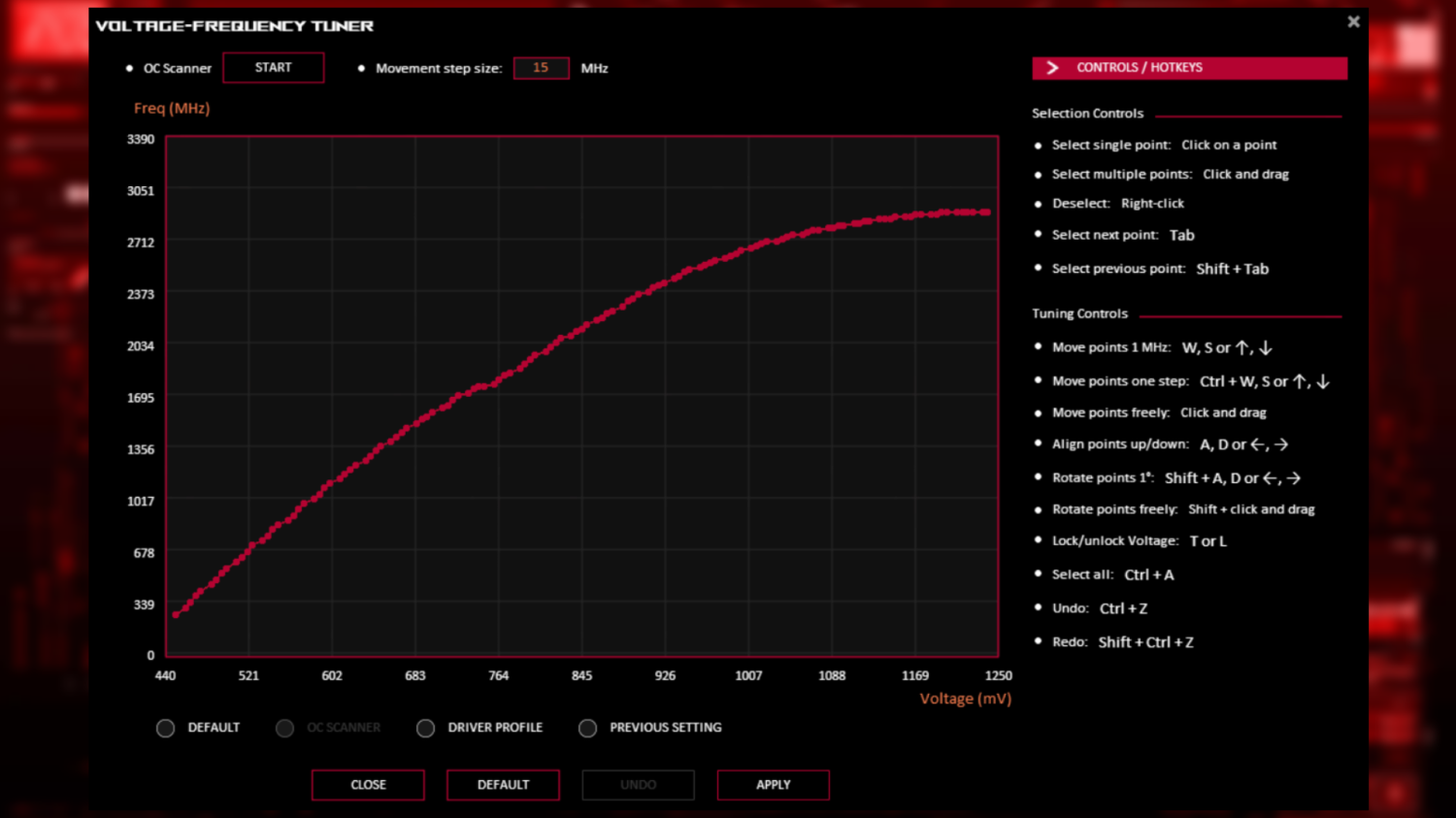Click the 'Selection Controls' heading
Screen dimensions: 1456x818
point(1087,114)
